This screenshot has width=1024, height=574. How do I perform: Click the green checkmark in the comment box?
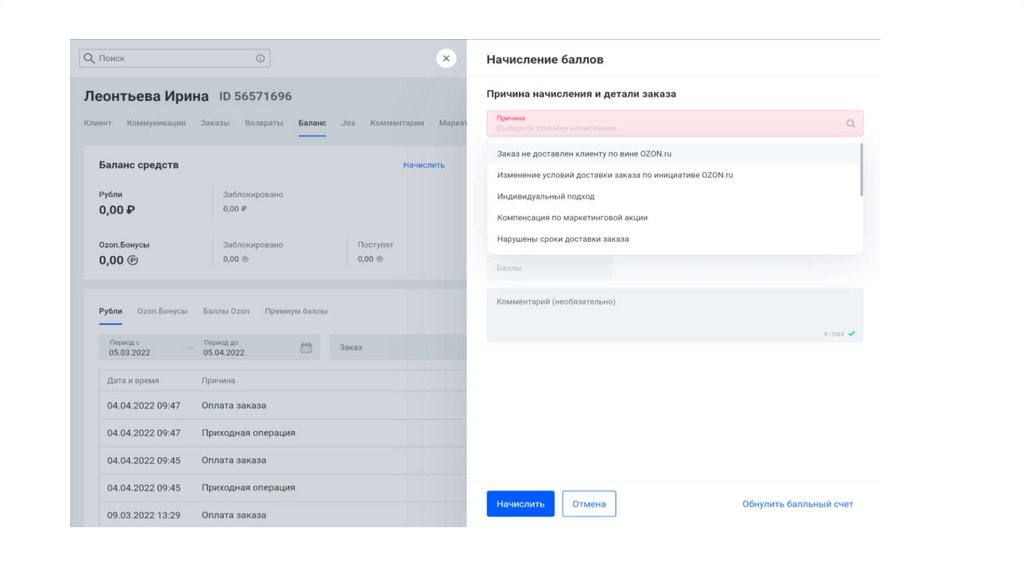pyautogui.click(x=851, y=333)
